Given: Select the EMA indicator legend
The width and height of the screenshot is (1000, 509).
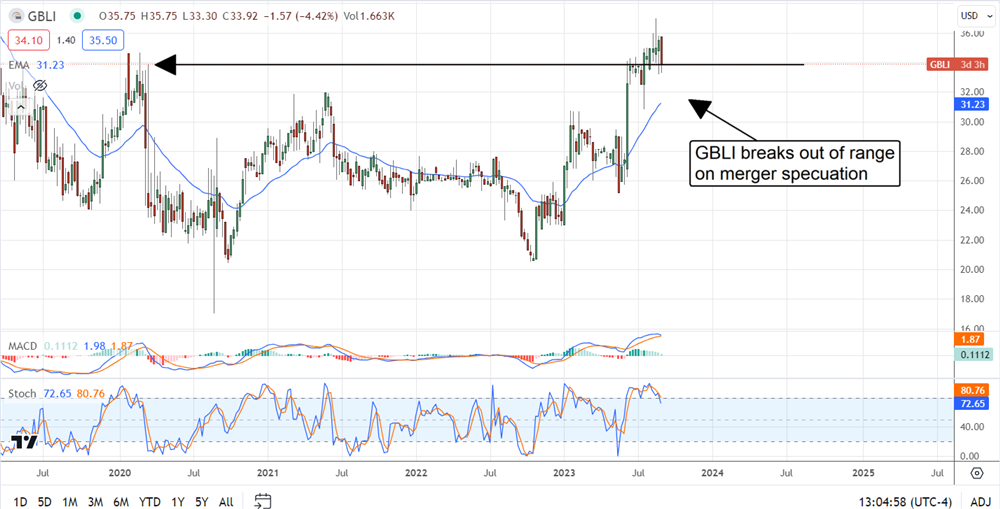Looking at the screenshot, I should (18, 65).
